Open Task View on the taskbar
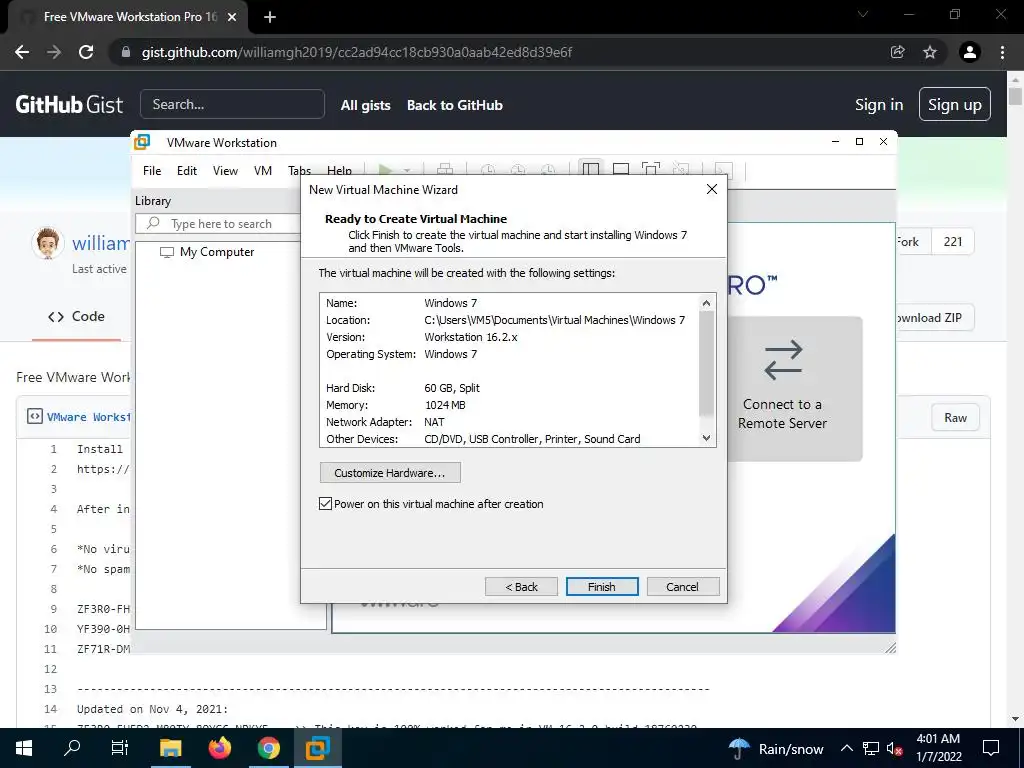 [x=120, y=748]
